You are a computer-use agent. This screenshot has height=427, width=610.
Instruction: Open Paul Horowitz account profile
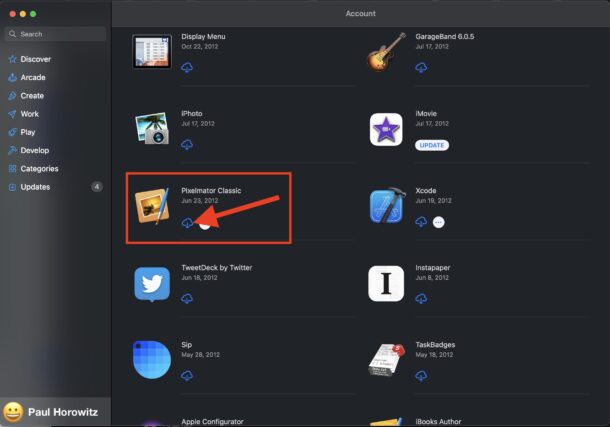click(x=56, y=412)
